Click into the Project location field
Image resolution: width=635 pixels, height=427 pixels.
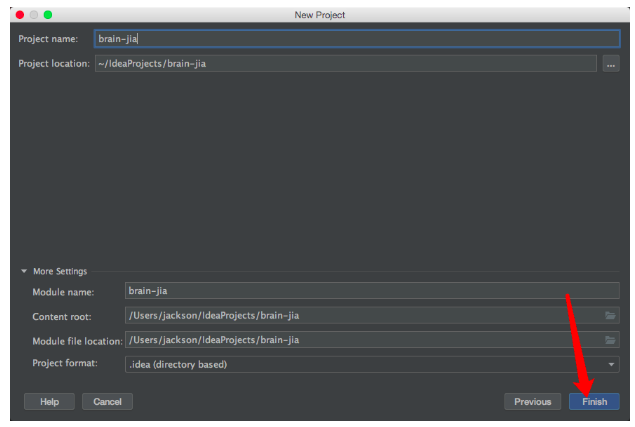coord(346,64)
